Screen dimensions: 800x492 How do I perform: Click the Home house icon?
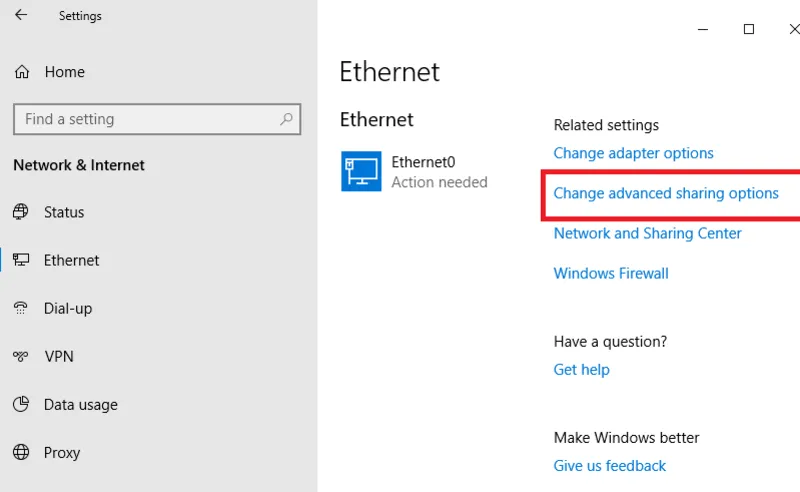(x=22, y=72)
